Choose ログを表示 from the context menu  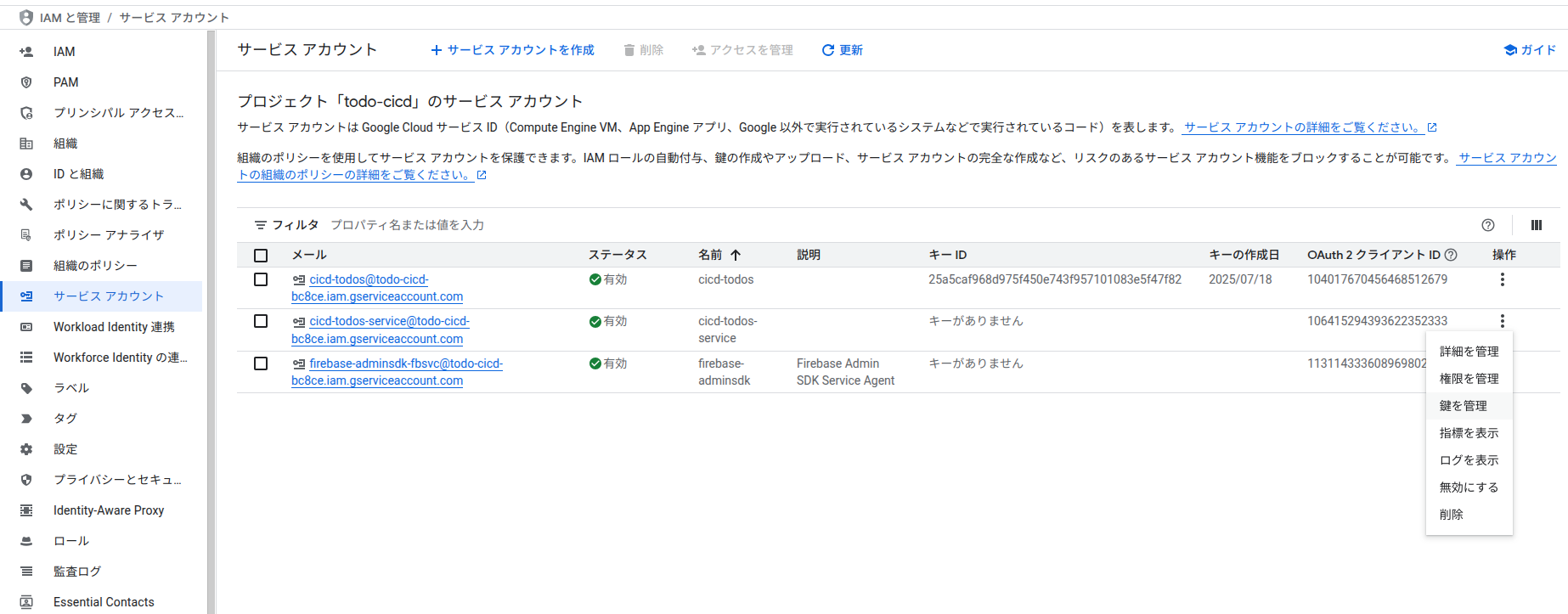point(1469,460)
